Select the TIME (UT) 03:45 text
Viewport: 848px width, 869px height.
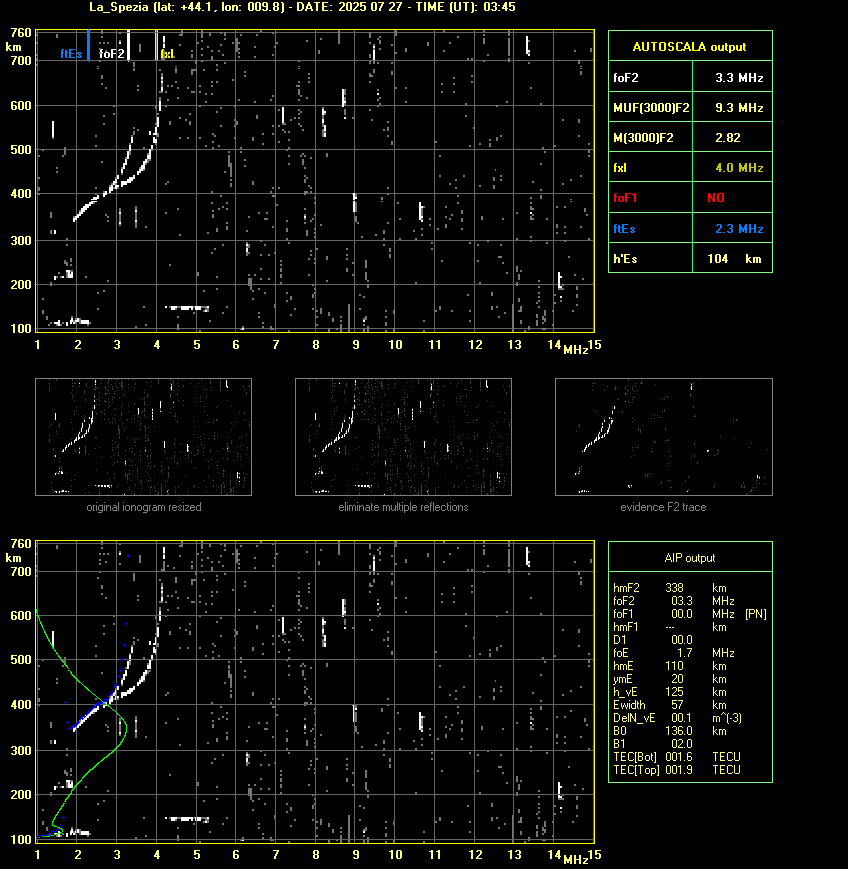[466, 7]
